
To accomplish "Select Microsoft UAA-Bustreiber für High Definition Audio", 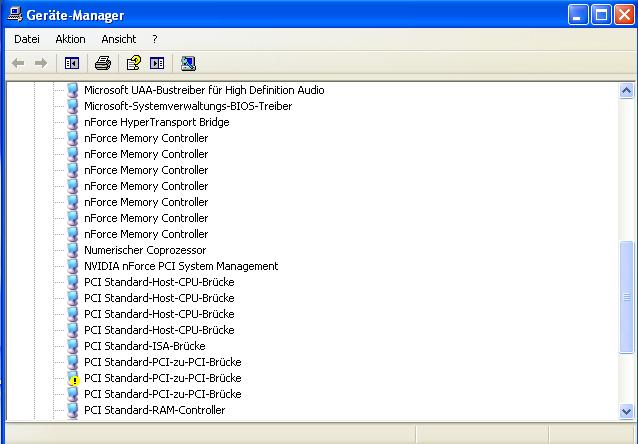I will [204, 90].
